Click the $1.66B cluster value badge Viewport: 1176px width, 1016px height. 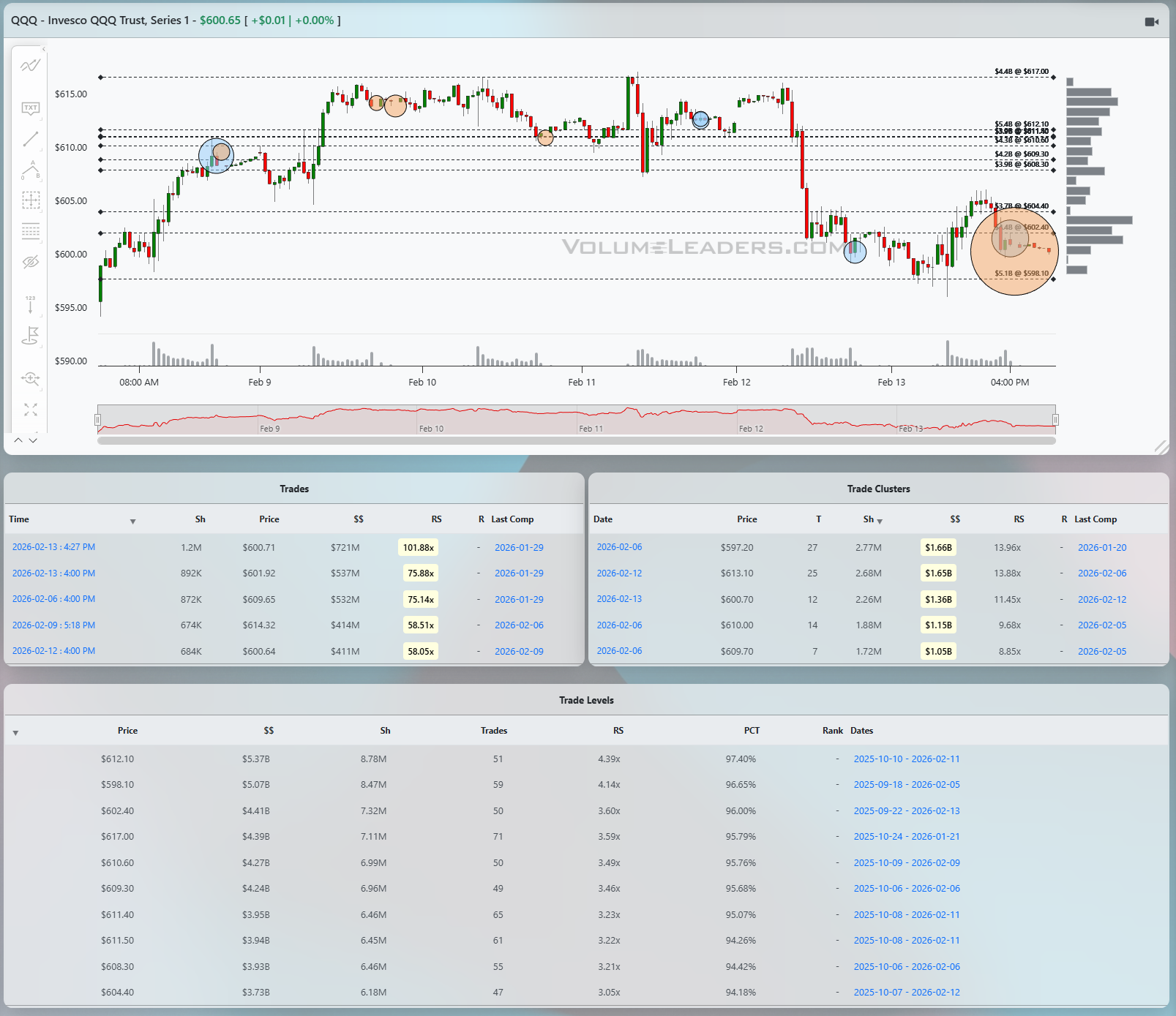(938, 548)
